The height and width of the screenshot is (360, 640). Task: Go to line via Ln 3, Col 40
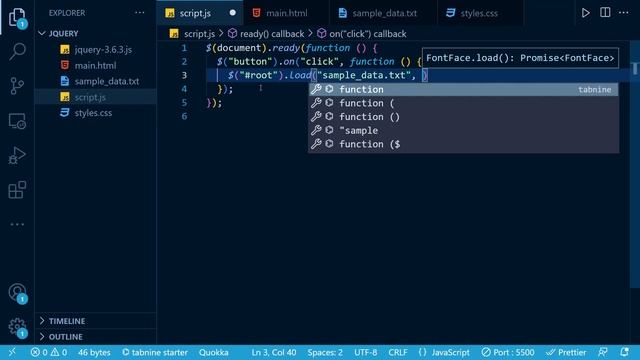(x=273, y=352)
